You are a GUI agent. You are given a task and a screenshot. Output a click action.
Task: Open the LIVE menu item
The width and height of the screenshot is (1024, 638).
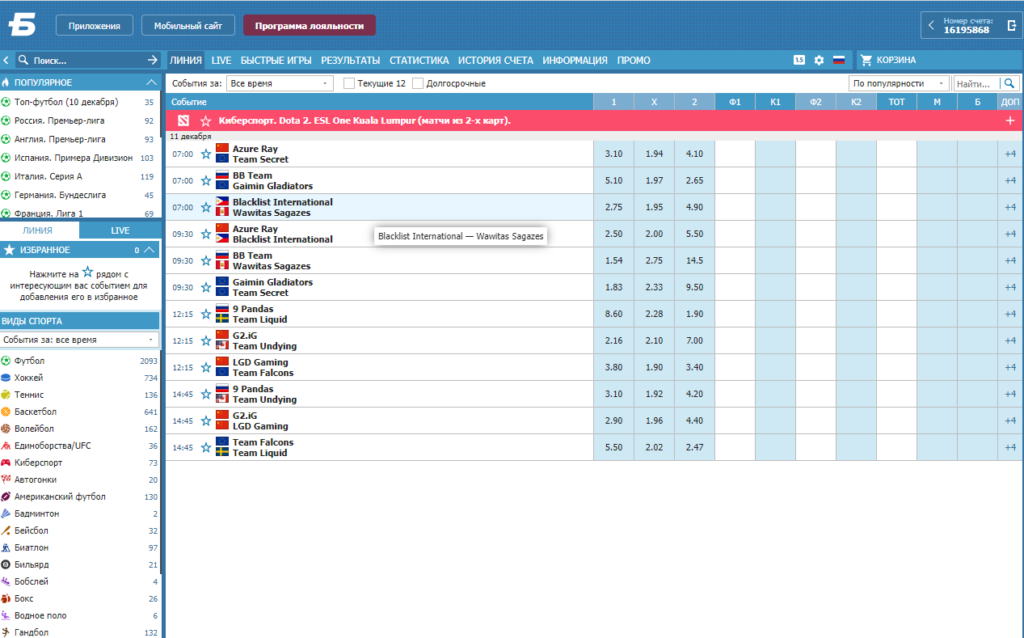[x=221, y=60]
